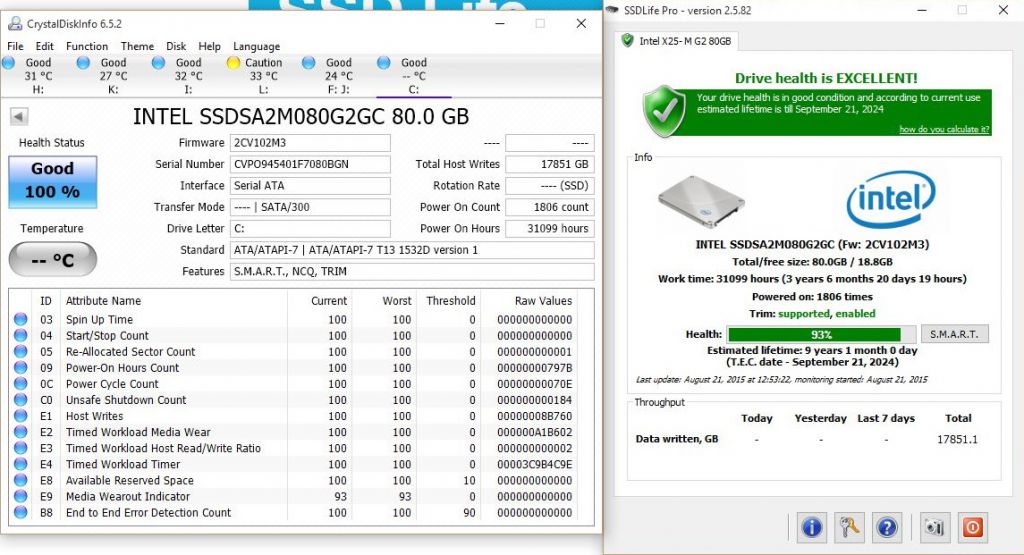Click the 93% health progress bar
The width and height of the screenshot is (1024, 555).
click(822, 334)
